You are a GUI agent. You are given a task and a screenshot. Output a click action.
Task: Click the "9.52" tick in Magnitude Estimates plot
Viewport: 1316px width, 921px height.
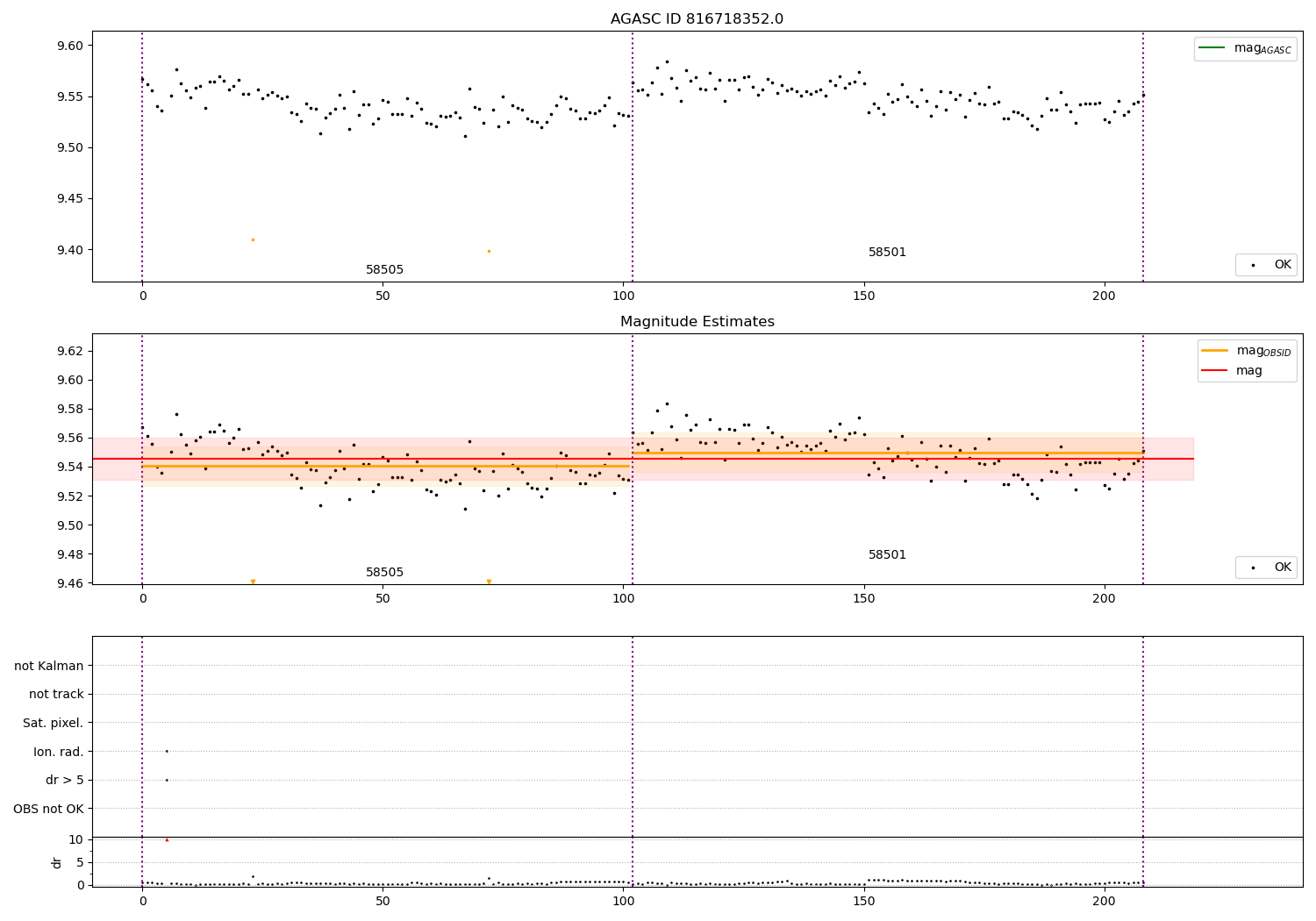click(x=70, y=496)
